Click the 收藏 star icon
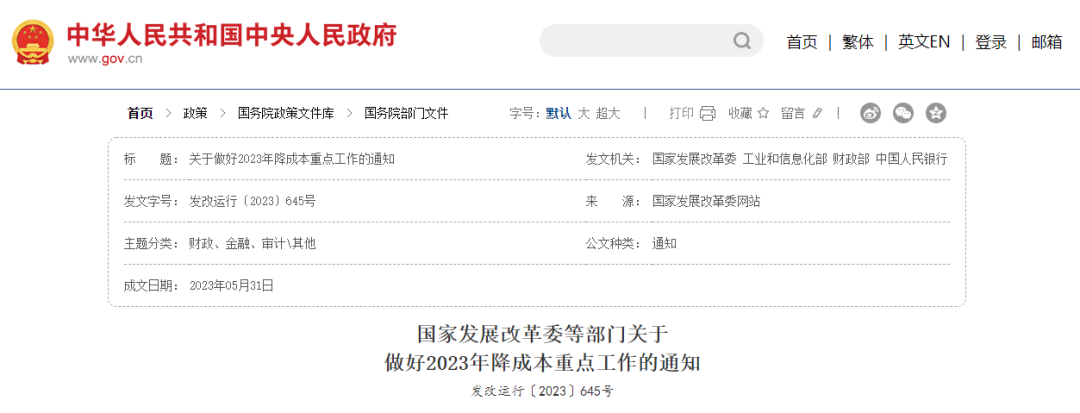1080x413 pixels. pyautogui.click(x=763, y=113)
